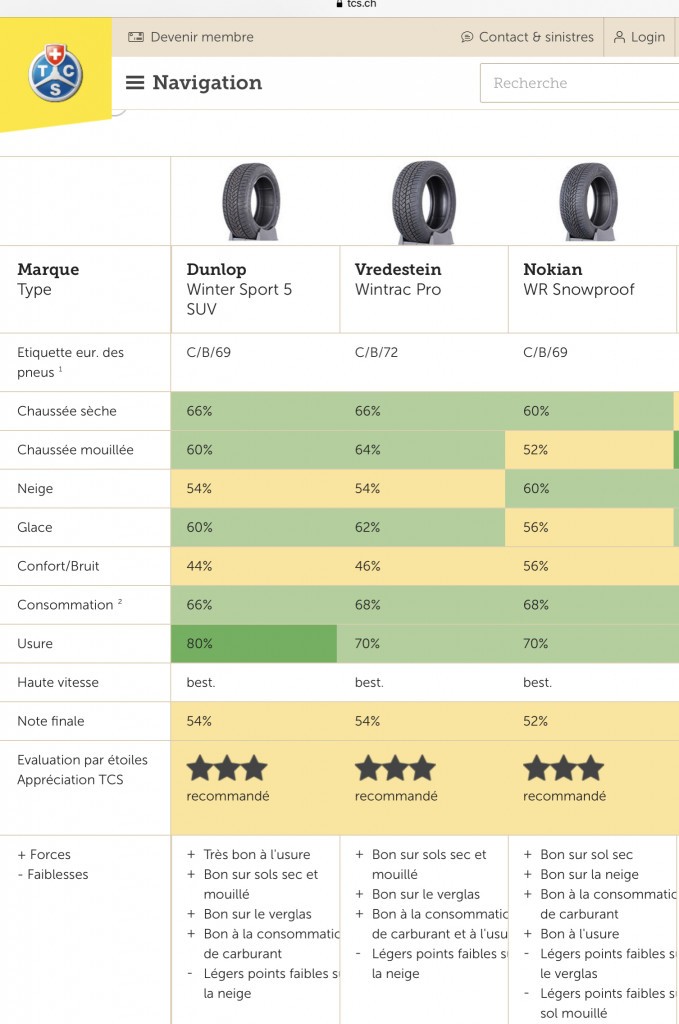Click Dunlop's dark green 80% Usure cell
Image resolution: width=679 pixels, height=1024 pixels.
[x=254, y=643]
